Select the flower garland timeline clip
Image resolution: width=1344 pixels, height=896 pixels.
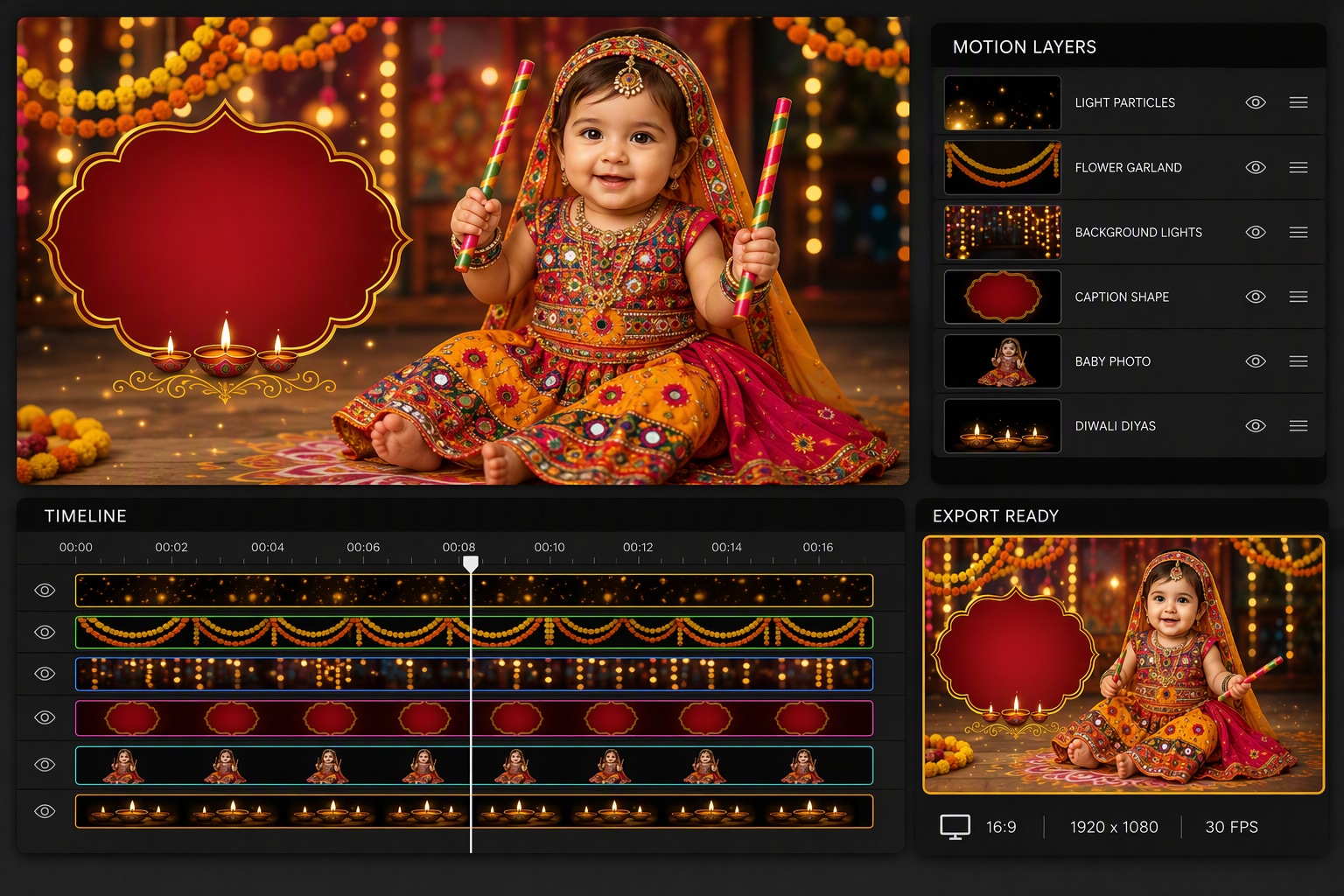point(474,632)
